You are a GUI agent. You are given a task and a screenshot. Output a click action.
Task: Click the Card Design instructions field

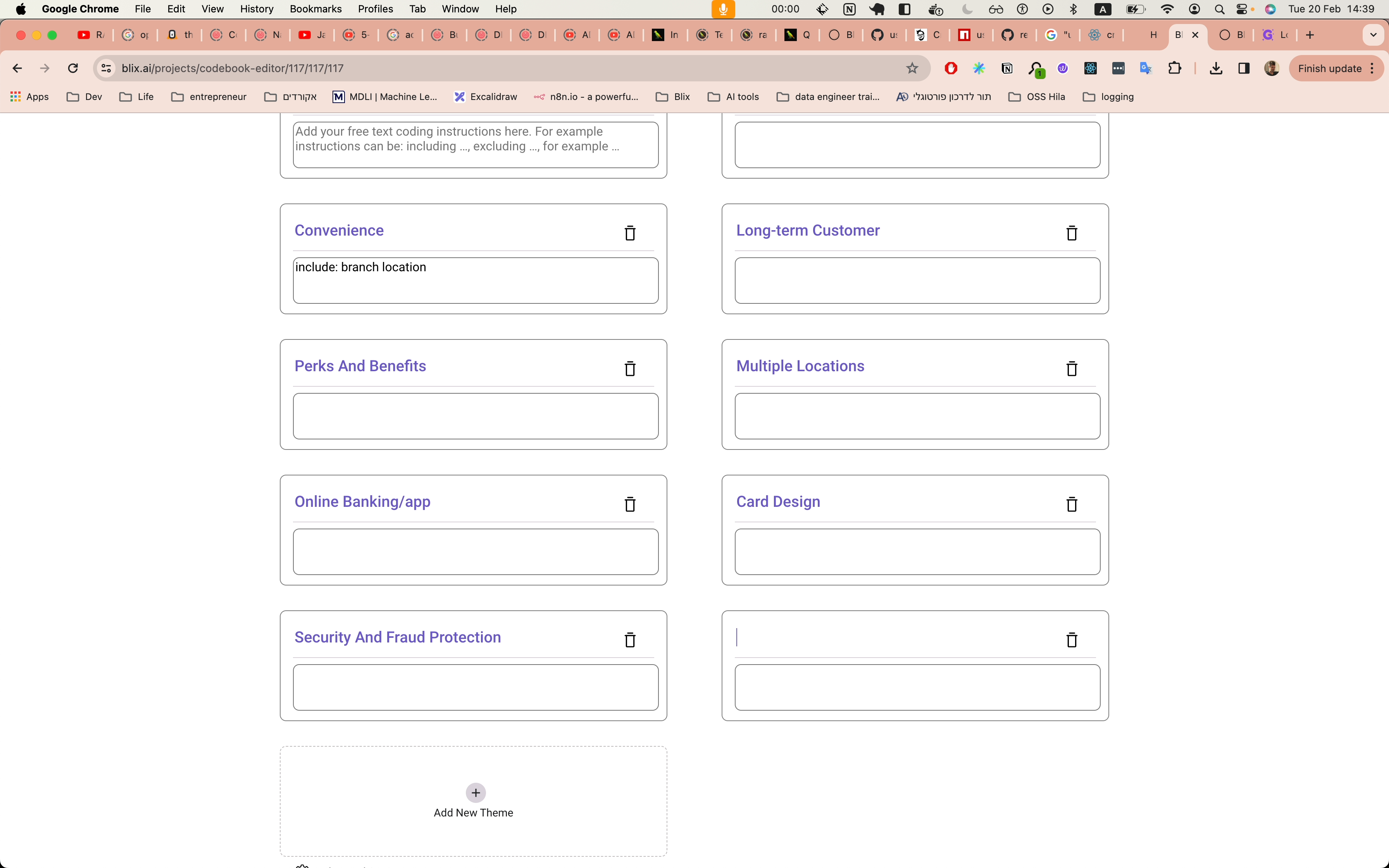[x=917, y=551]
